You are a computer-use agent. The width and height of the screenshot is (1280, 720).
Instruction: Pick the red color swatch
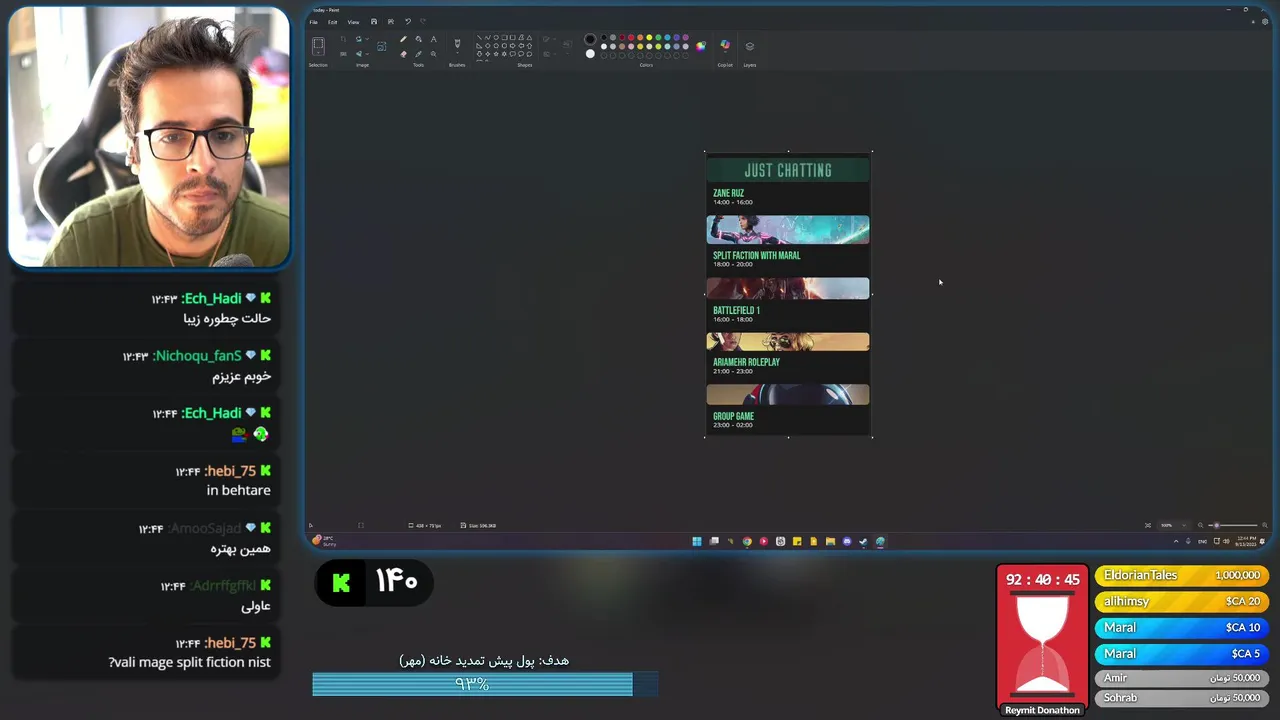point(631,37)
